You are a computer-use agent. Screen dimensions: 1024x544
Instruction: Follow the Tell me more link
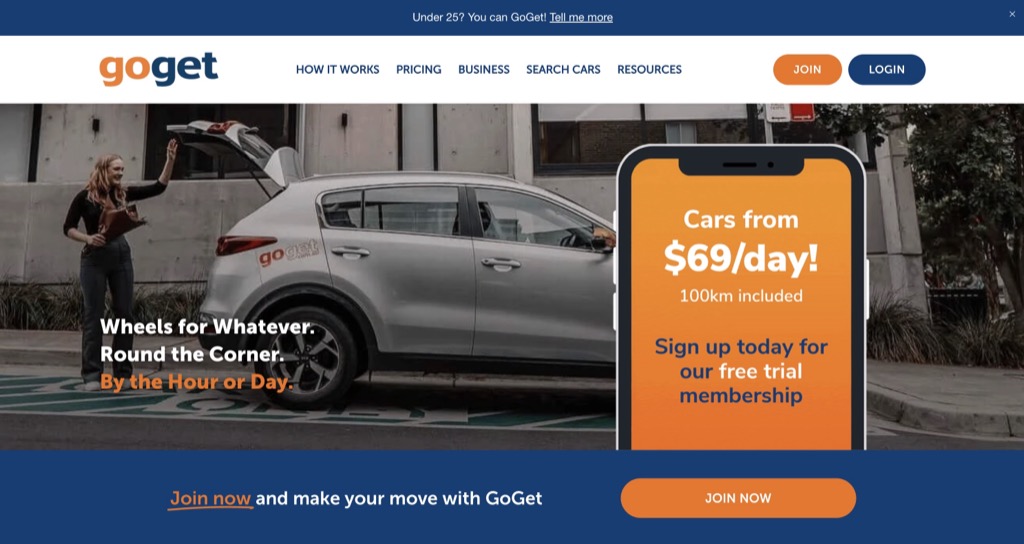(581, 18)
